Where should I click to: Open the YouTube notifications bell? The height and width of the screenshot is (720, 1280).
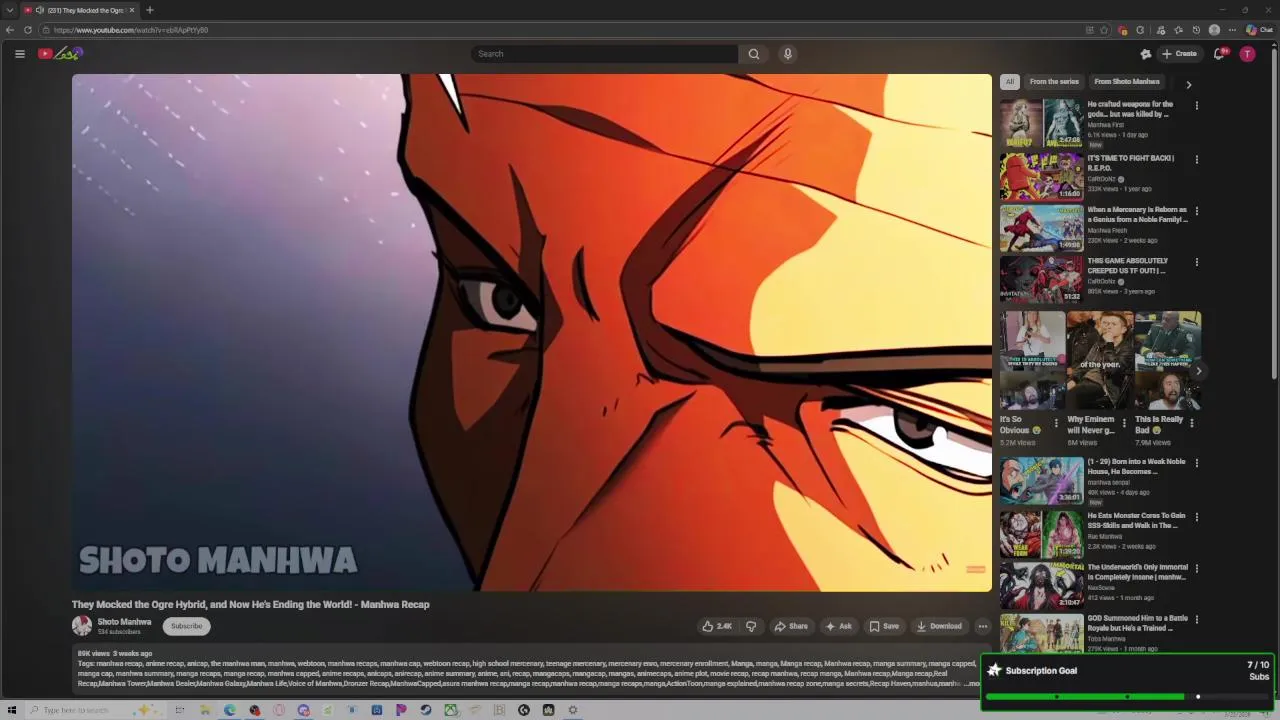pyautogui.click(x=1218, y=54)
